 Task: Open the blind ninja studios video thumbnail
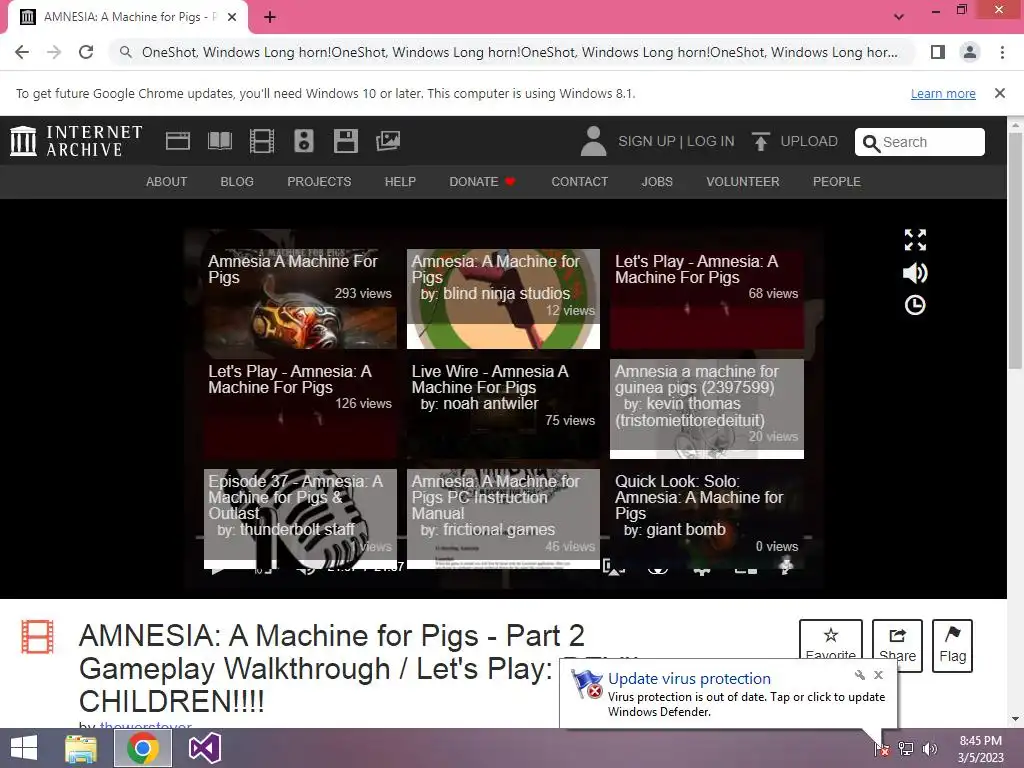click(503, 298)
